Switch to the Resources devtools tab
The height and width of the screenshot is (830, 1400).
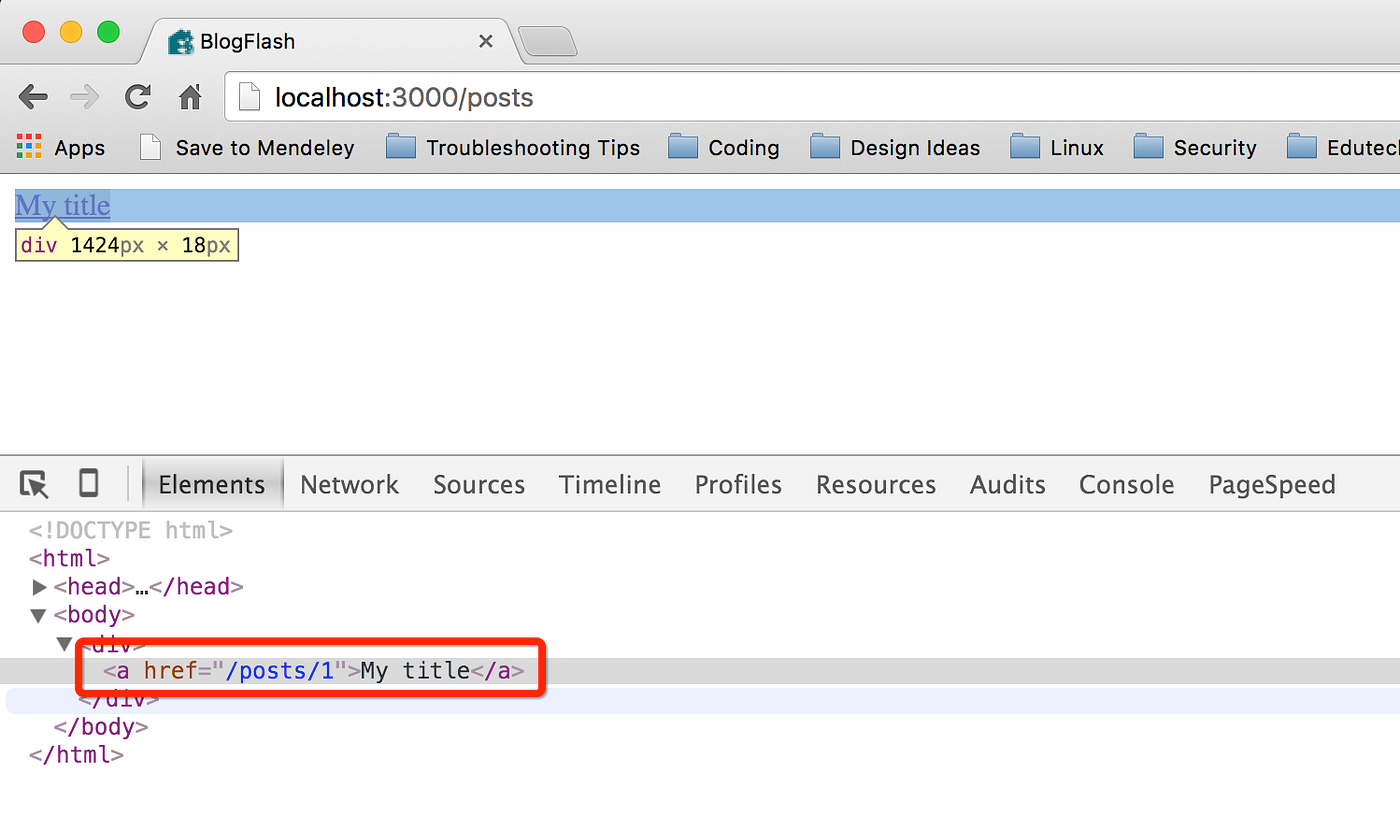coord(876,485)
